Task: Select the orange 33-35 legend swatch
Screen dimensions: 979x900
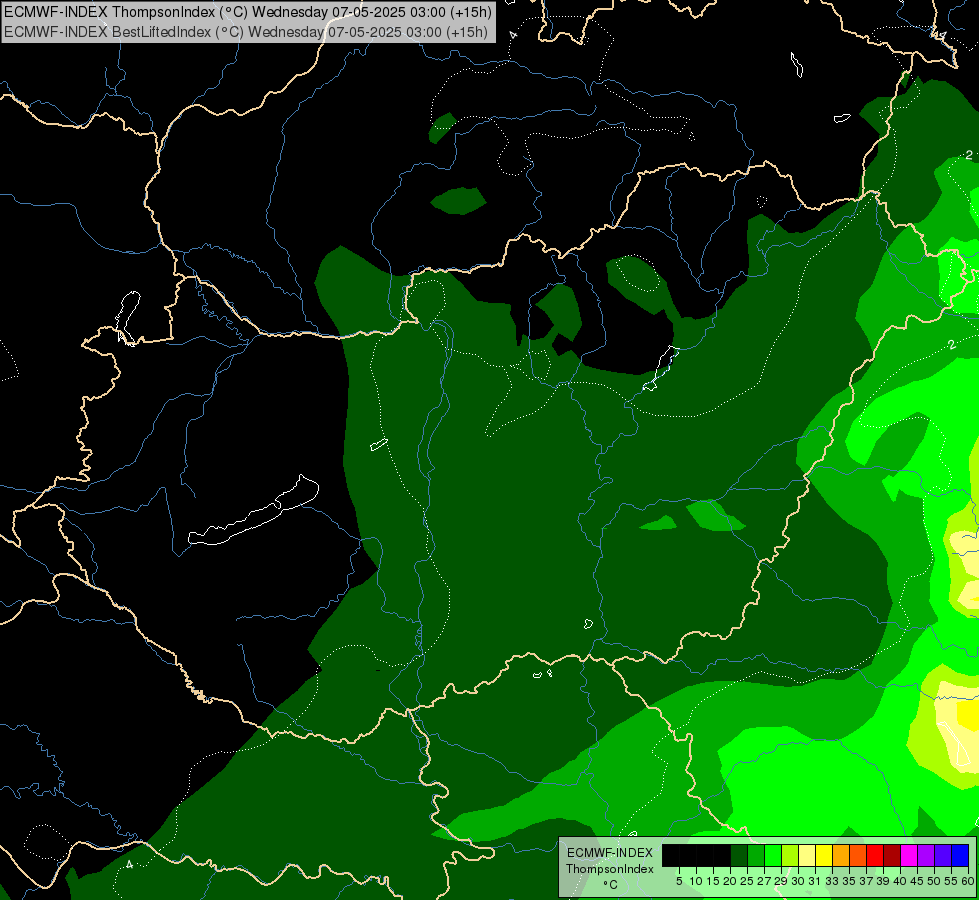Action: (x=841, y=855)
